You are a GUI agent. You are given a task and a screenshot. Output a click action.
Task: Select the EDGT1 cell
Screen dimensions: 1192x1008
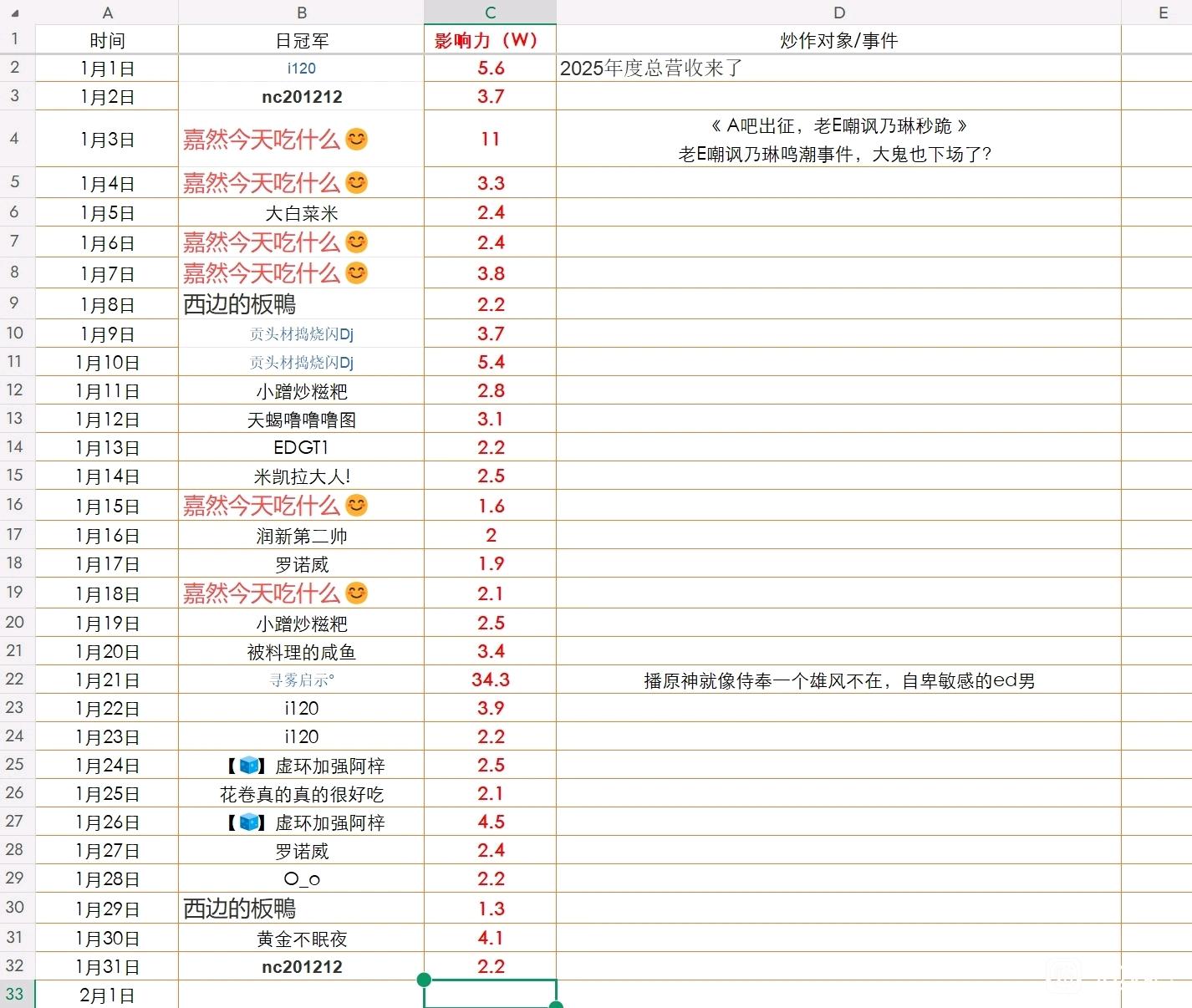tap(301, 447)
